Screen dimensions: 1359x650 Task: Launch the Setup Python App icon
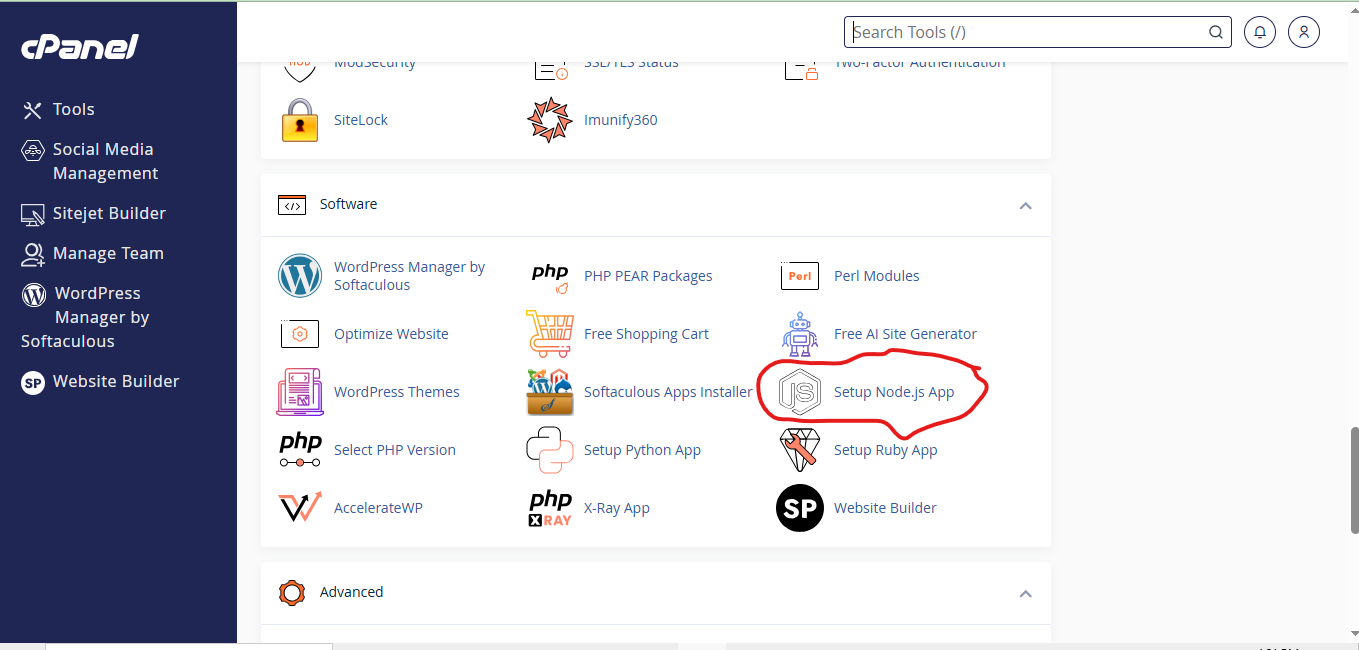pyautogui.click(x=549, y=450)
